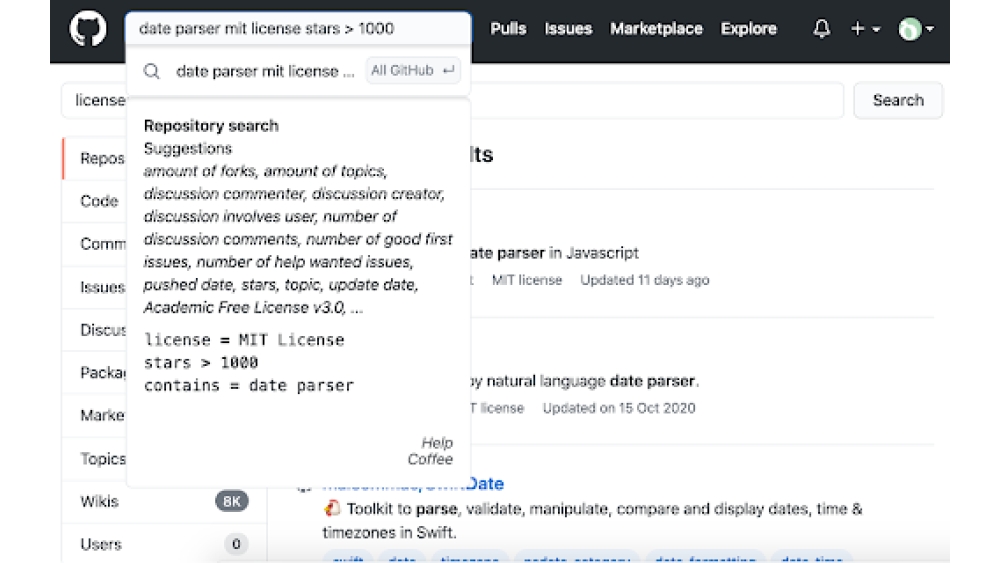Select the All GitHub search scope
The height and width of the screenshot is (563, 1000).
coord(413,70)
